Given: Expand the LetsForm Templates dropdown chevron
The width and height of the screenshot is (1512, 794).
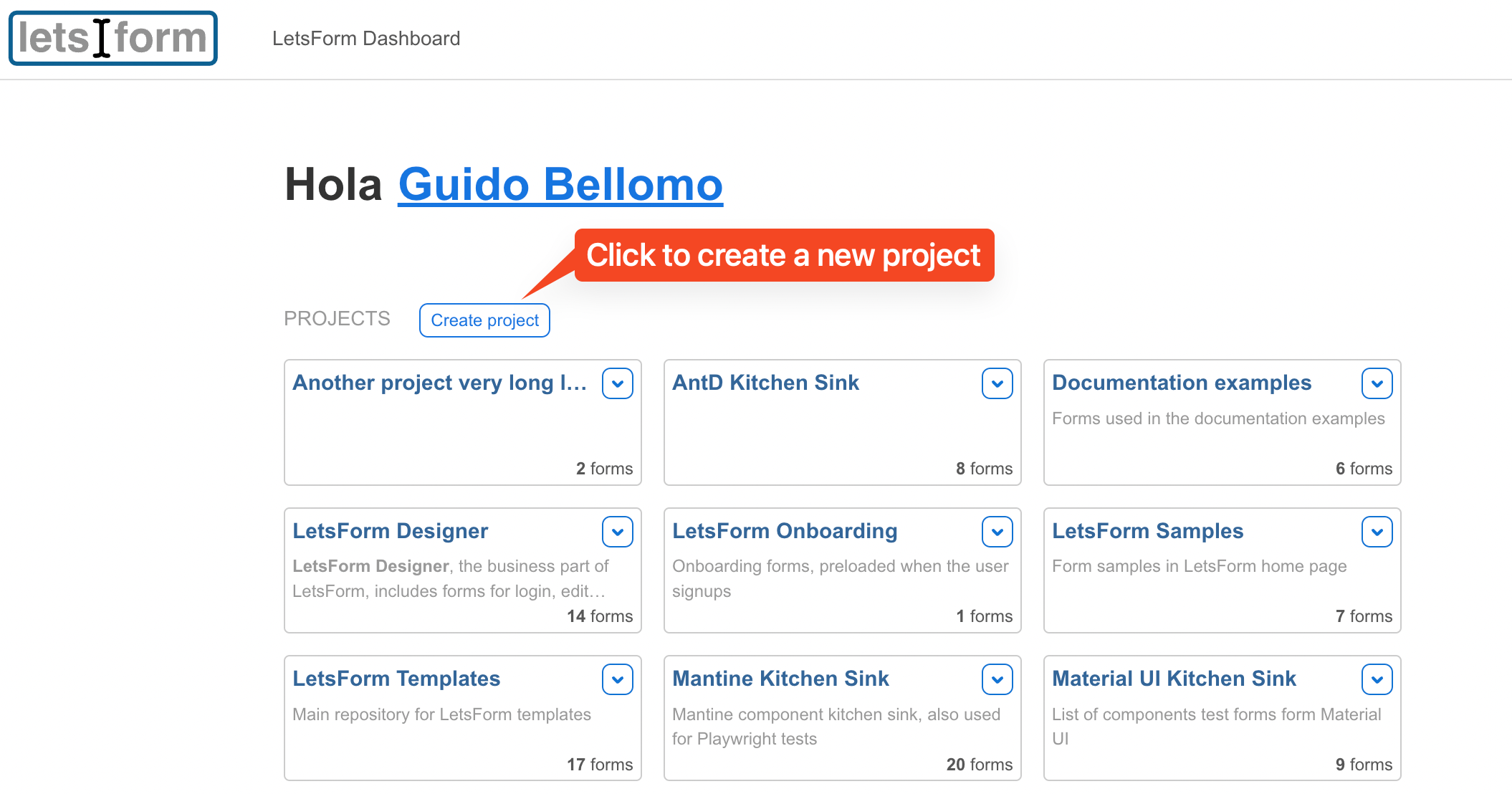Looking at the screenshot, I should tap(618, 679).
